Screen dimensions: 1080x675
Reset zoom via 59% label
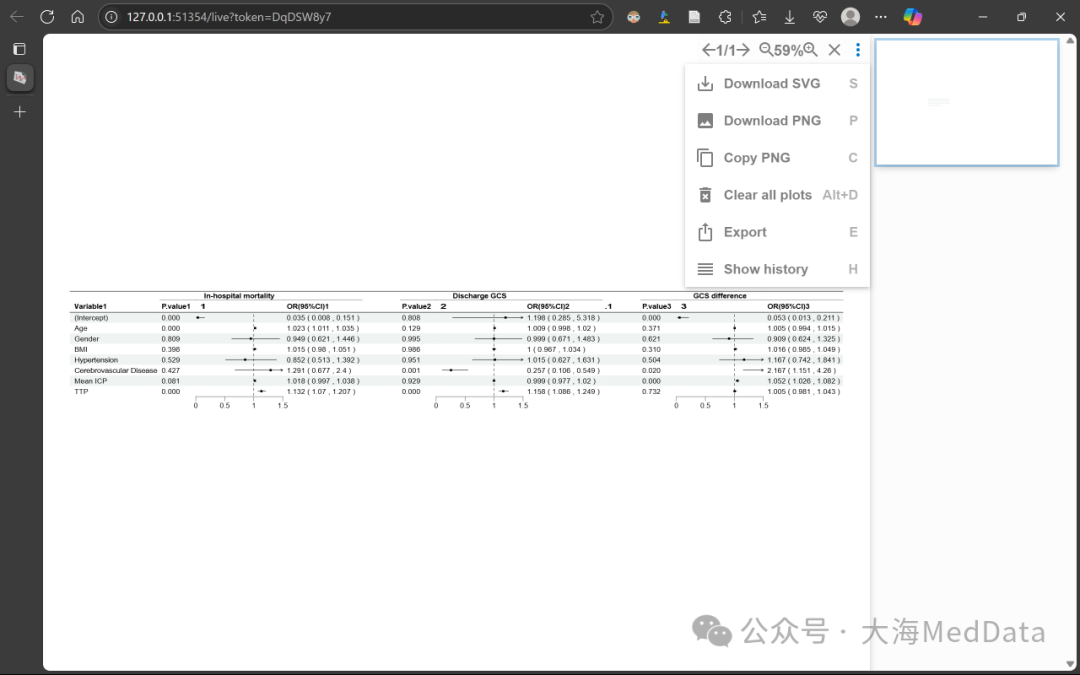pyautogui.click(x=789, y=50)
